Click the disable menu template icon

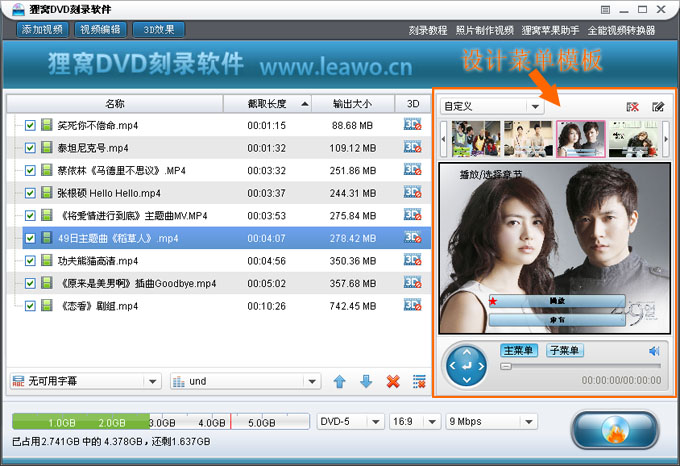pyautogui.click(x=632, y=106)
